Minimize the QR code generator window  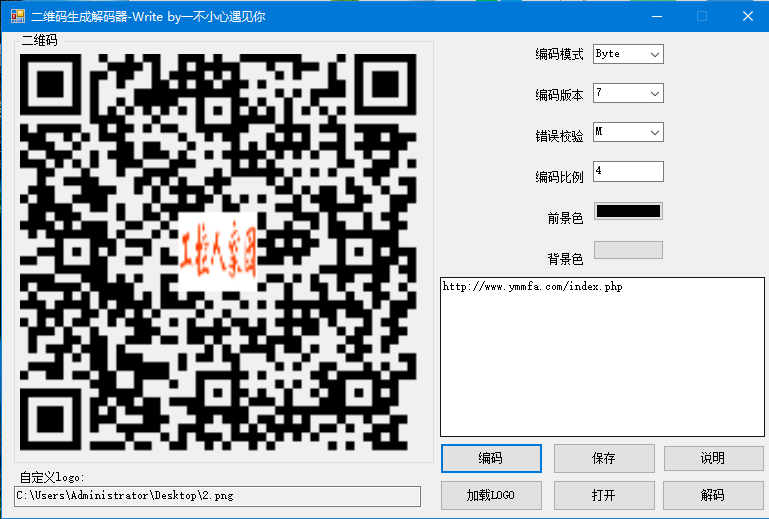pyautogui.click(x=657, y=16)
